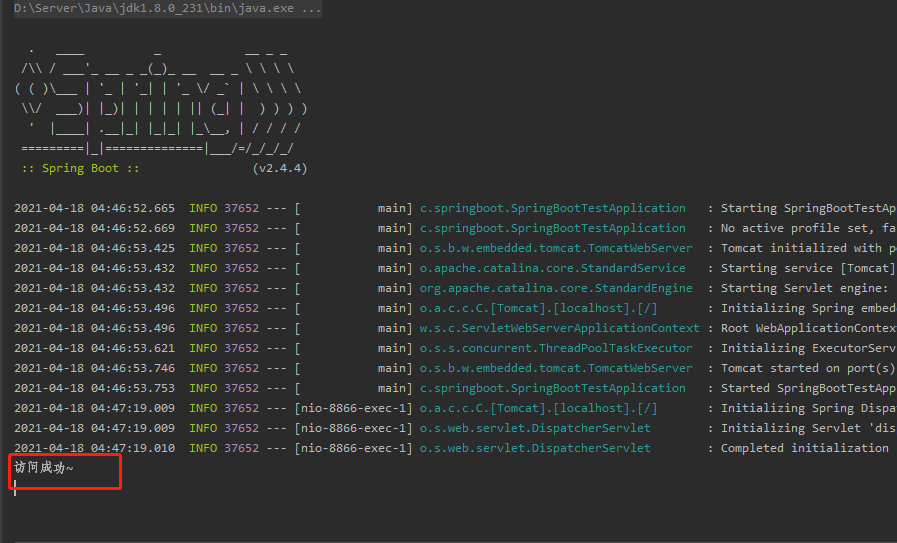Click the 04:46:53.621 timestamp
The width and height of the screenshot is (897, 543).
(x=94, y=348)
